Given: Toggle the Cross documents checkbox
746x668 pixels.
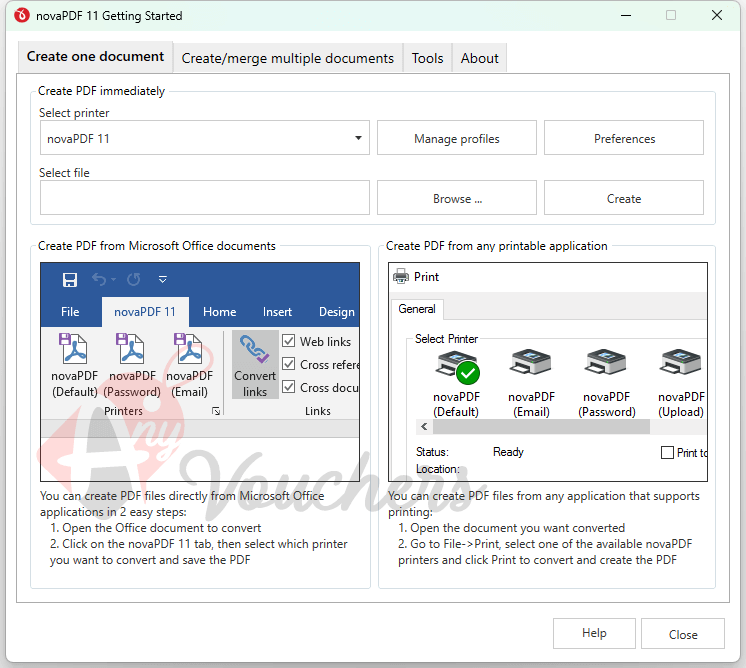Looking at the screenshot, I should tap(289, 386).
